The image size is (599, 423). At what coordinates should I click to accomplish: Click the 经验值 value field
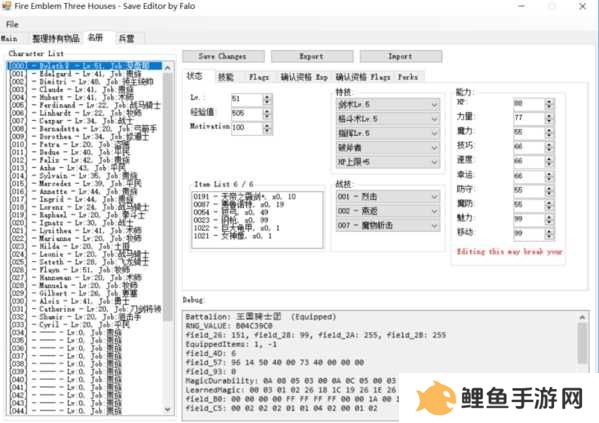[247, 113]
